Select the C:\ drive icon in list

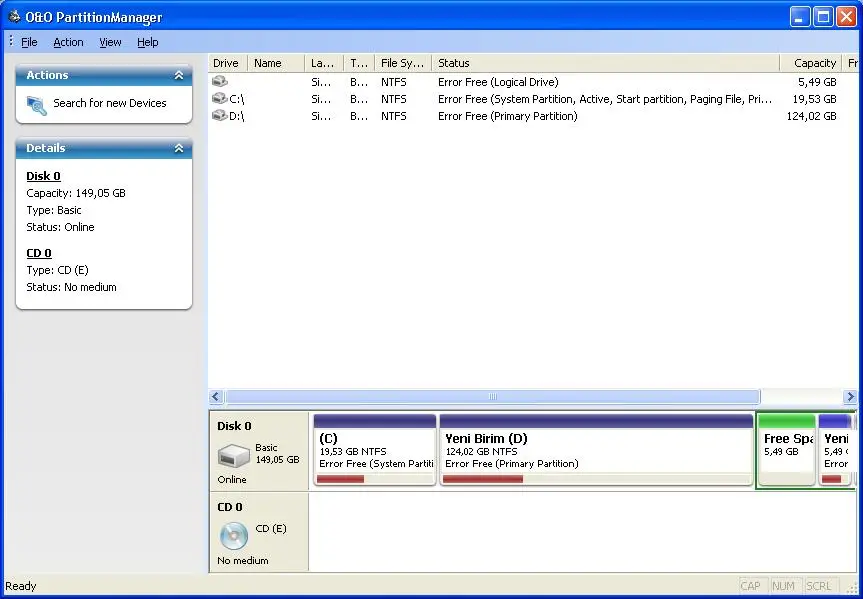(220, 99)
